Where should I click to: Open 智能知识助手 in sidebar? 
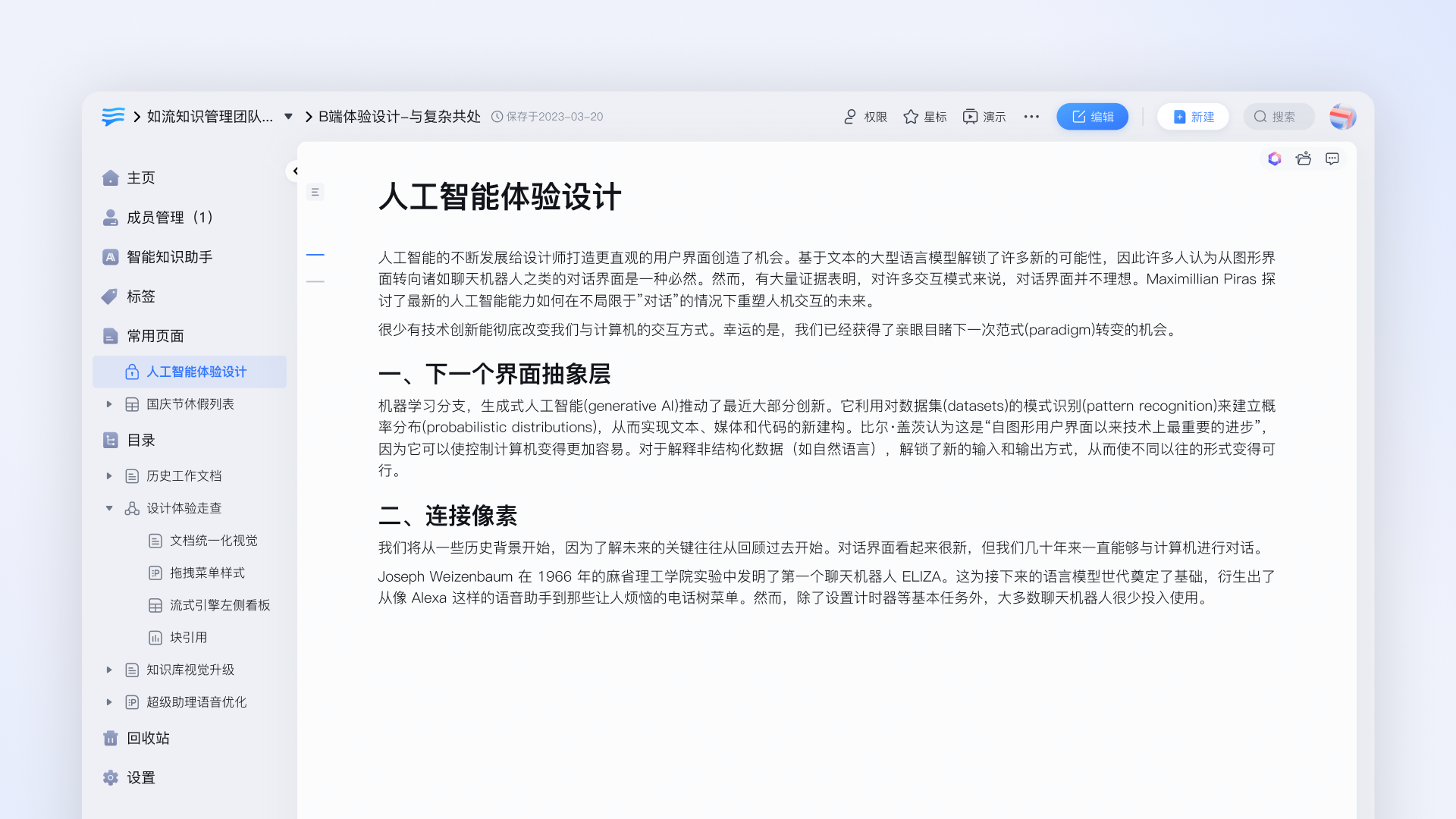[x=169, y=257]
